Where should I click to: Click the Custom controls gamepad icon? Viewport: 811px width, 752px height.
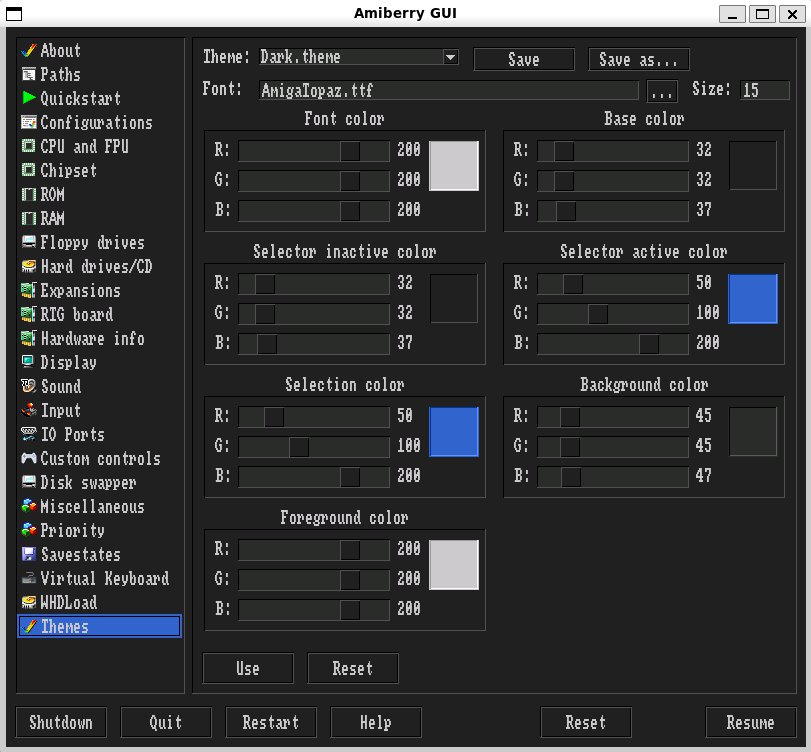(x=29, y=458)
